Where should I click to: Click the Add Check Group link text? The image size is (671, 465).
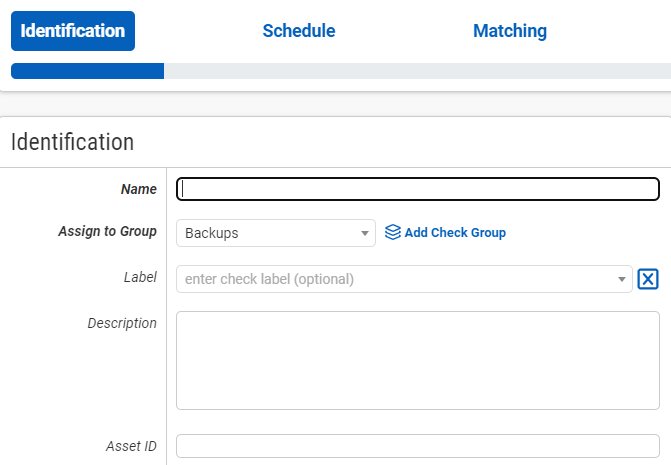click(455, 233)
